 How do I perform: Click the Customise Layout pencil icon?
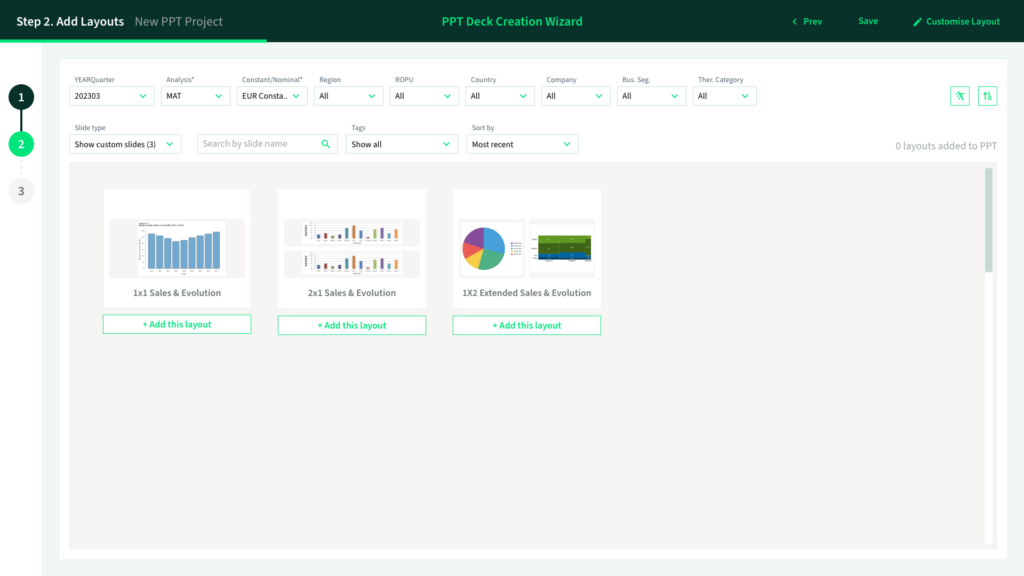(918, 22)
